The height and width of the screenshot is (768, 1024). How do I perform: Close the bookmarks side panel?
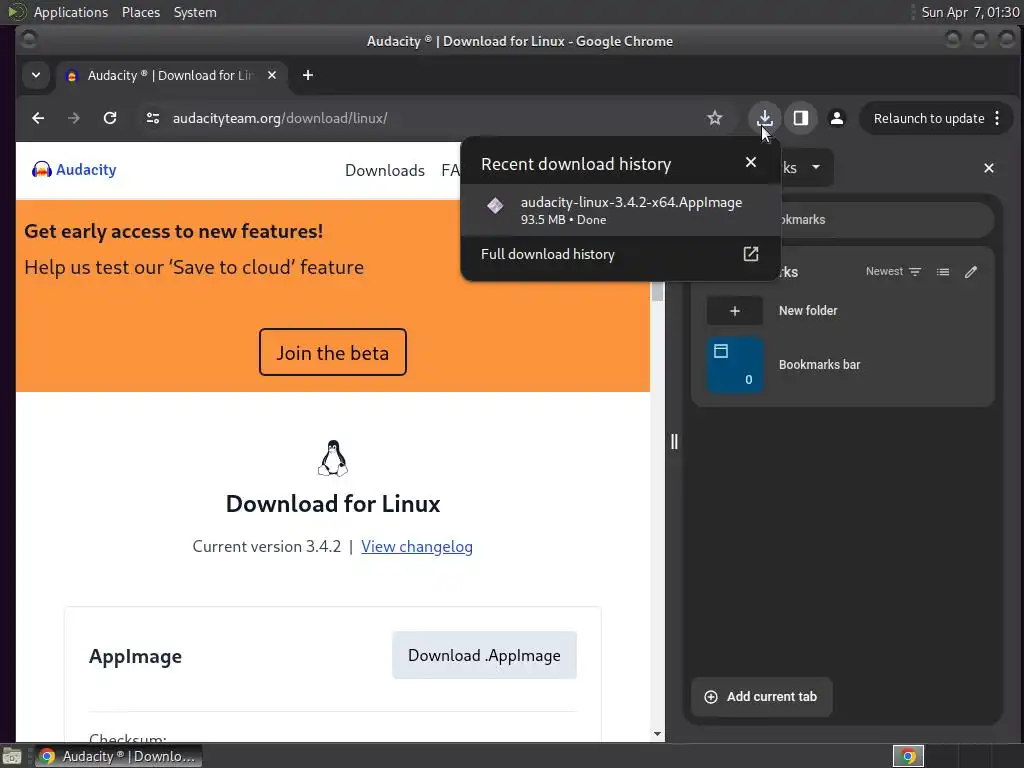[x=989, y=168]
